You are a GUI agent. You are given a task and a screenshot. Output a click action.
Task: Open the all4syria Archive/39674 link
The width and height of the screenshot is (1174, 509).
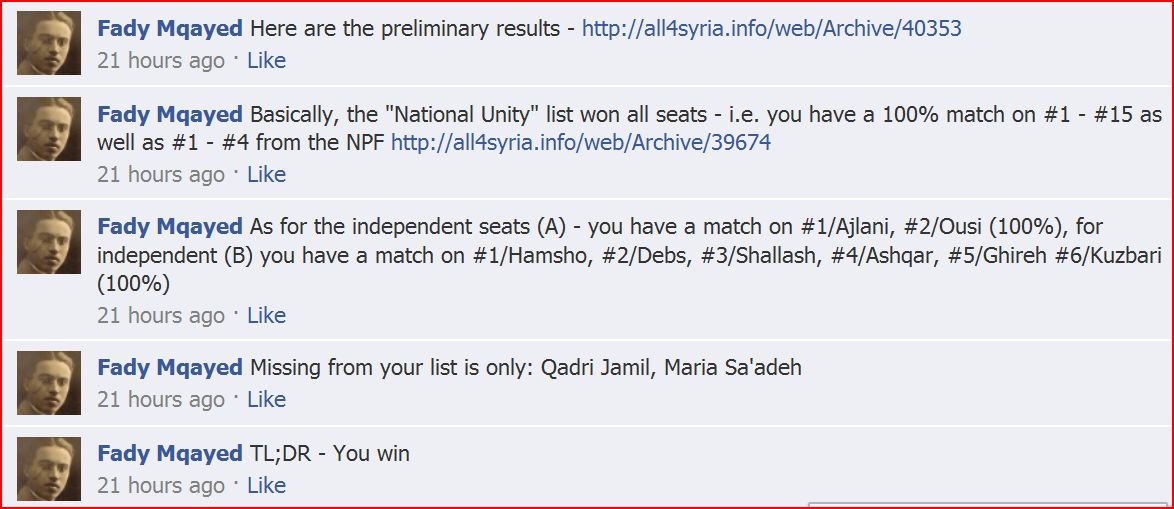click(x=580, y=143)
